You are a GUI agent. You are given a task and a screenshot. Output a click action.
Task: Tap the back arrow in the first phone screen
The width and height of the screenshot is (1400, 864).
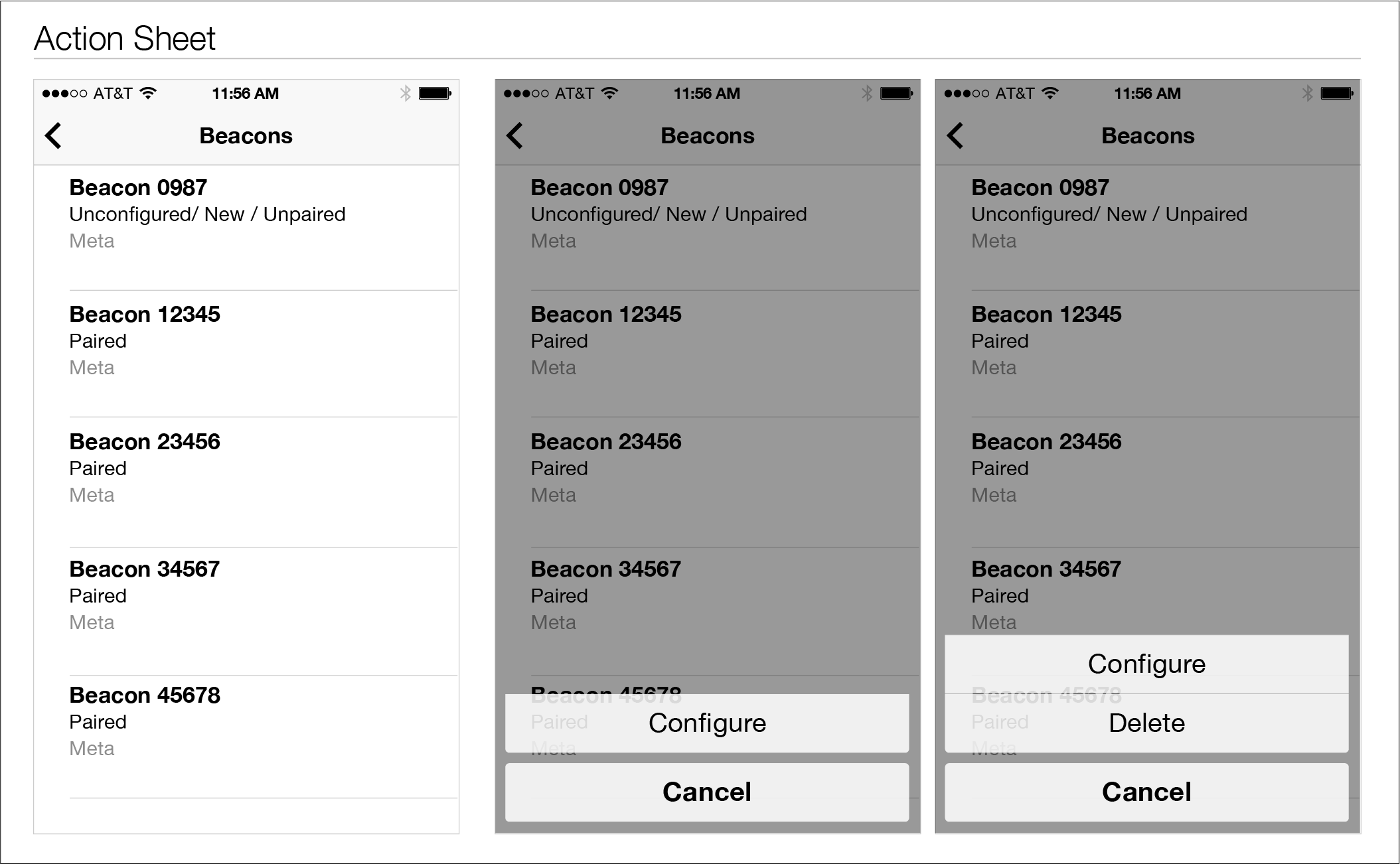(53, 135)
